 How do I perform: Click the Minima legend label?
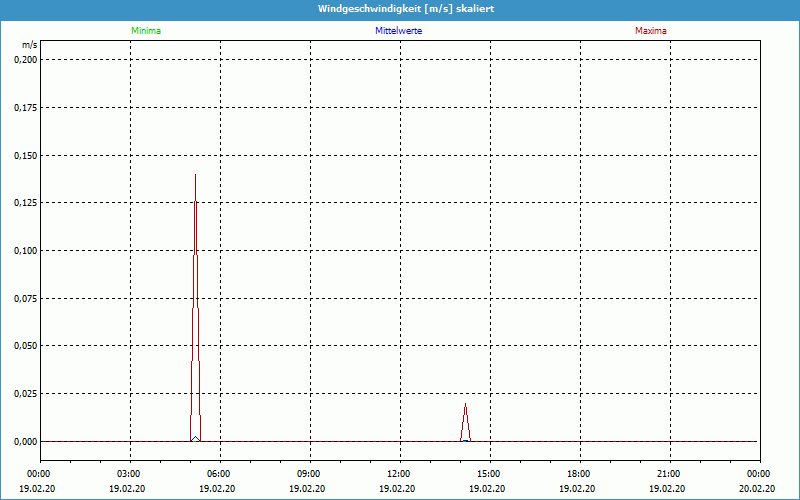click(x=145, y=31)
